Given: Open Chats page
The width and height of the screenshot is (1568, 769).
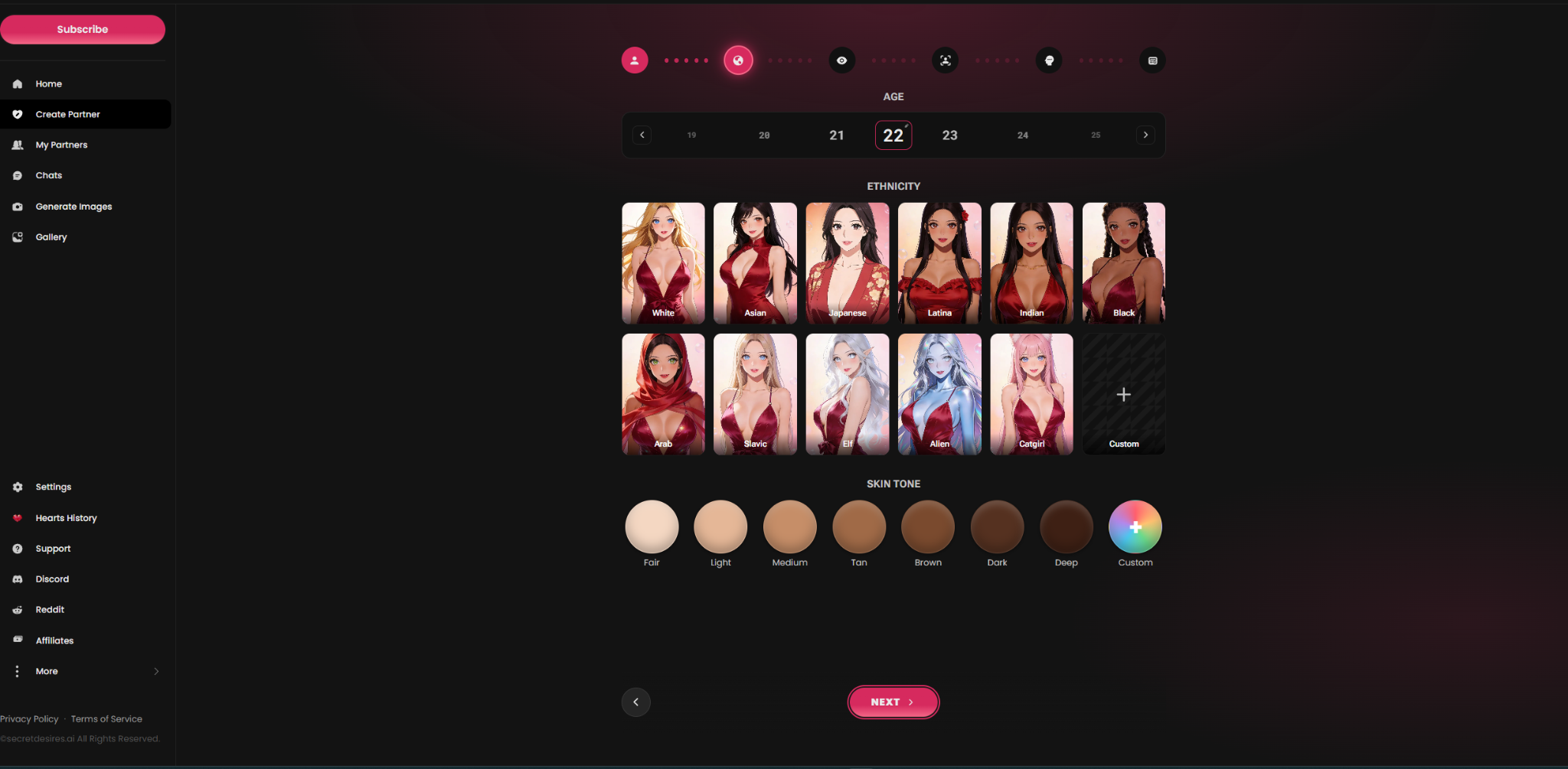Looking at the screenshot, I should pos(48,176).
